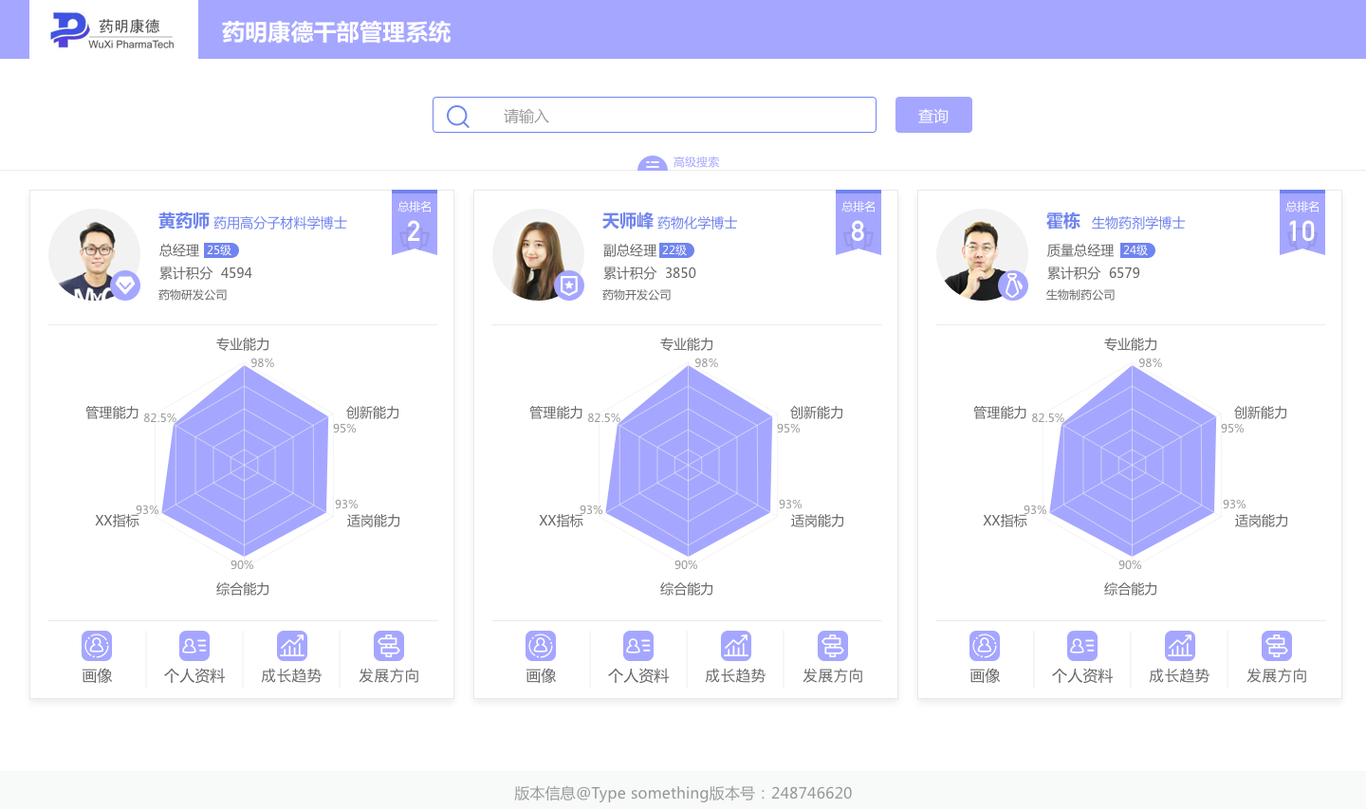Screen dimensions: 1366x809
Task: Click the WuXi PharmaTech logo
Action: (x=113, y=30)
